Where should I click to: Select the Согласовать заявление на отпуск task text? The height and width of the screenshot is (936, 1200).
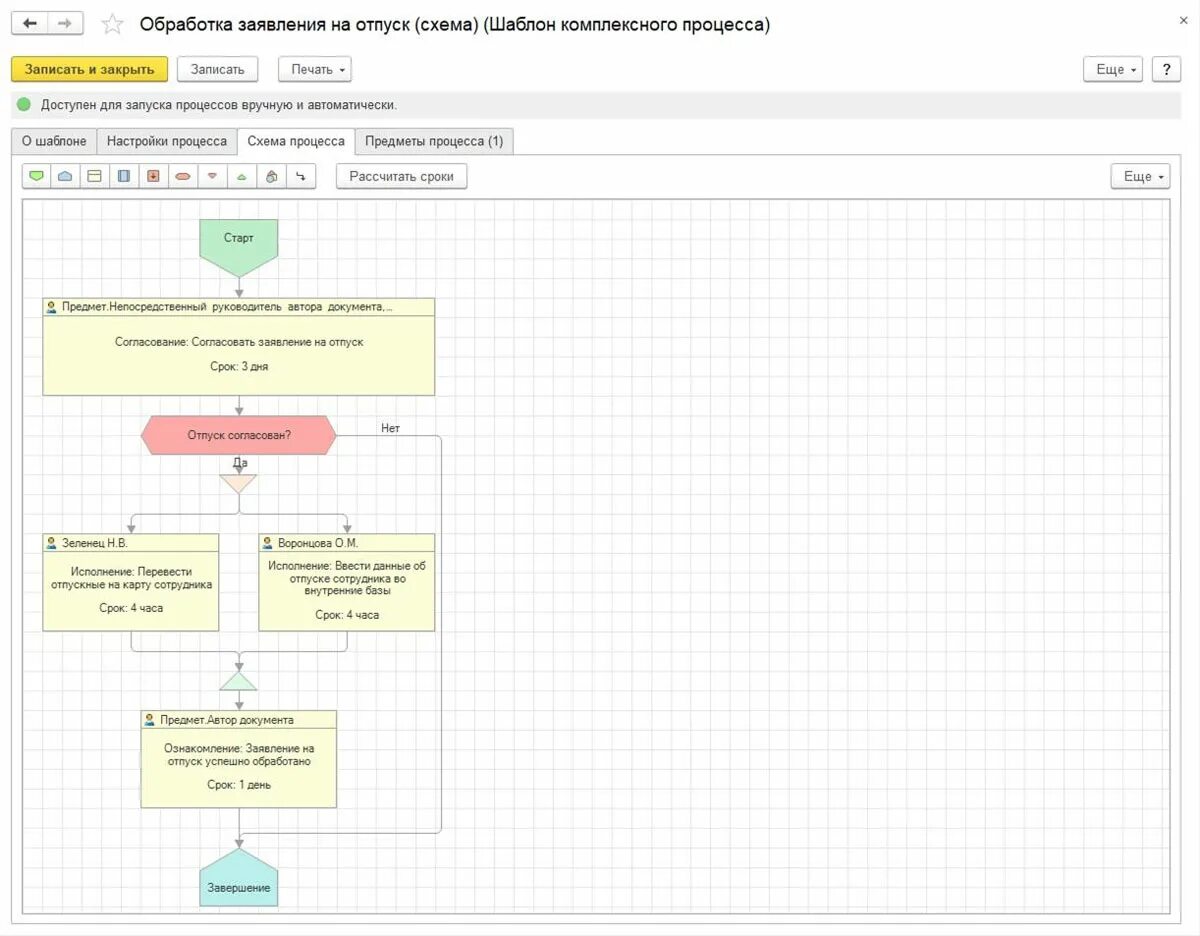(239, 342)
